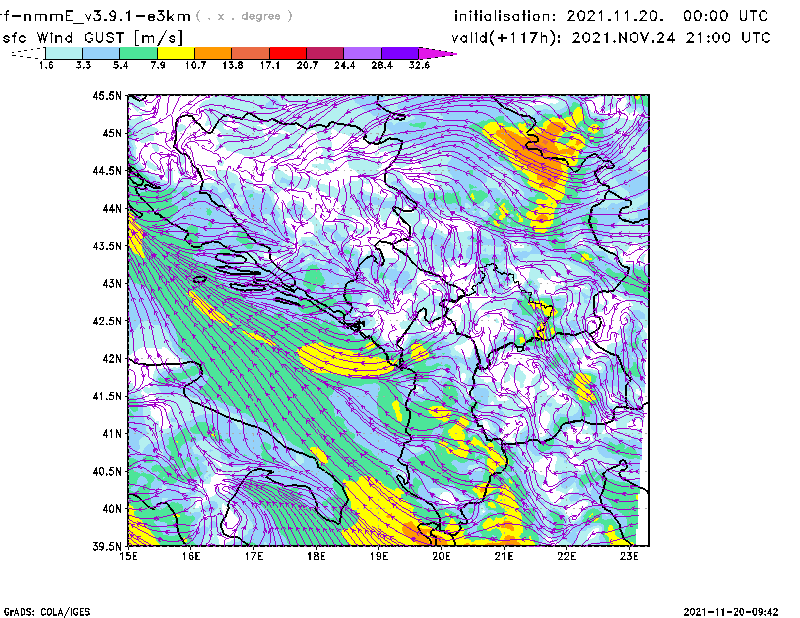Image resolution: width=800 pixels, height=618 pixels.
Task: Click the 22E longitude label
Action: coord(566,556)
